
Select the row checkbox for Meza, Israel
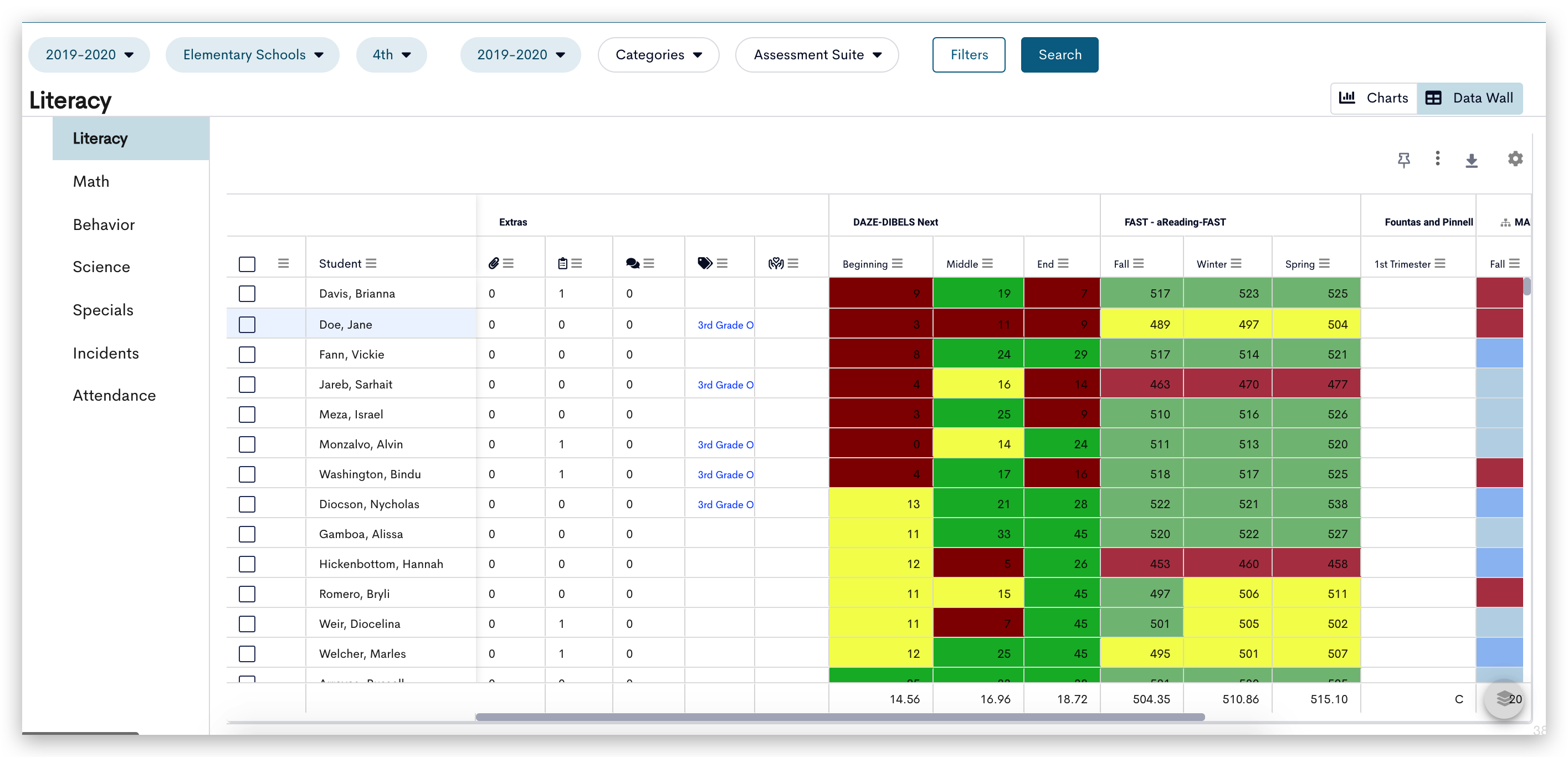point(247,413)
